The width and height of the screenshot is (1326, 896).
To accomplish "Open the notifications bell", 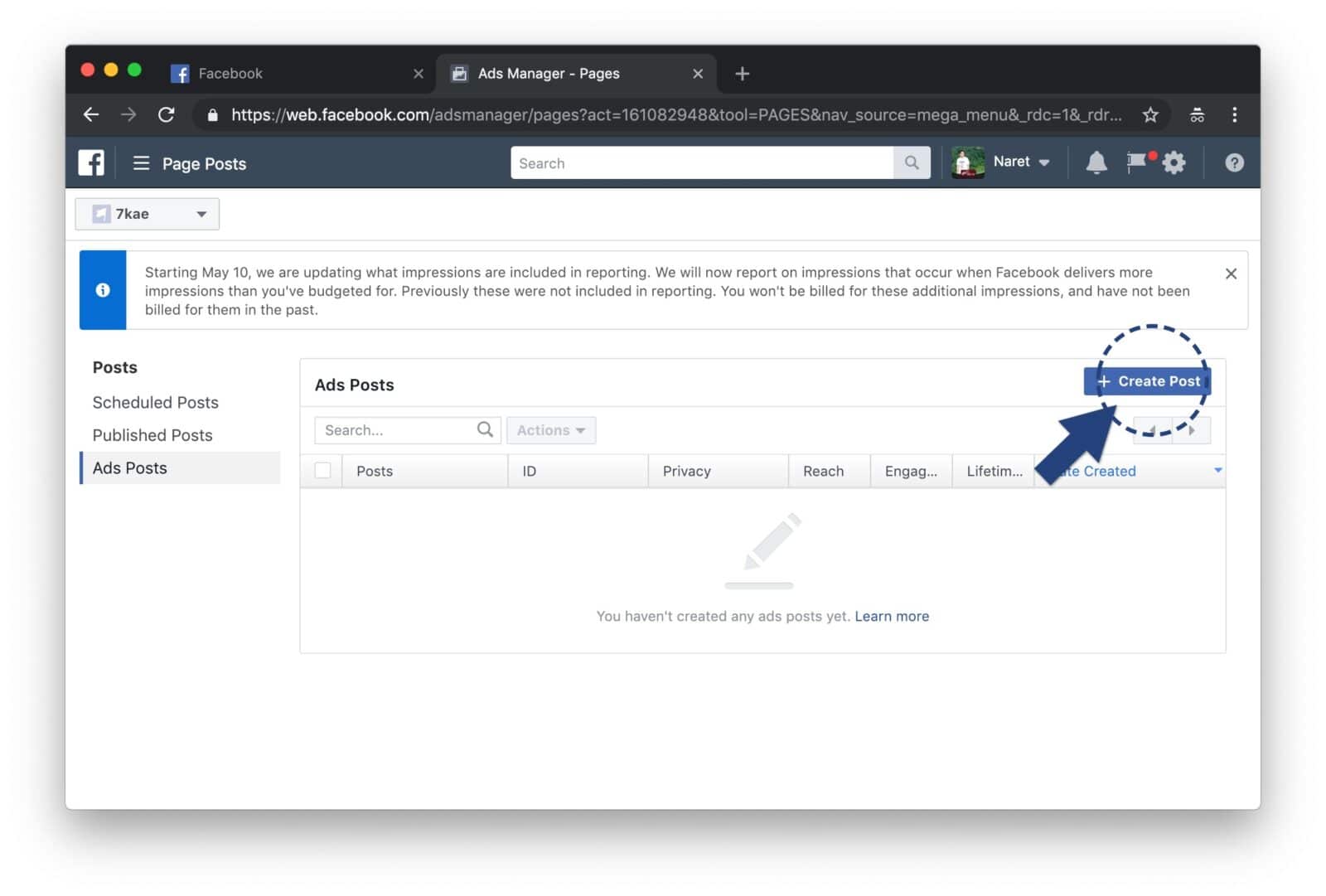I will point(1096,163).
